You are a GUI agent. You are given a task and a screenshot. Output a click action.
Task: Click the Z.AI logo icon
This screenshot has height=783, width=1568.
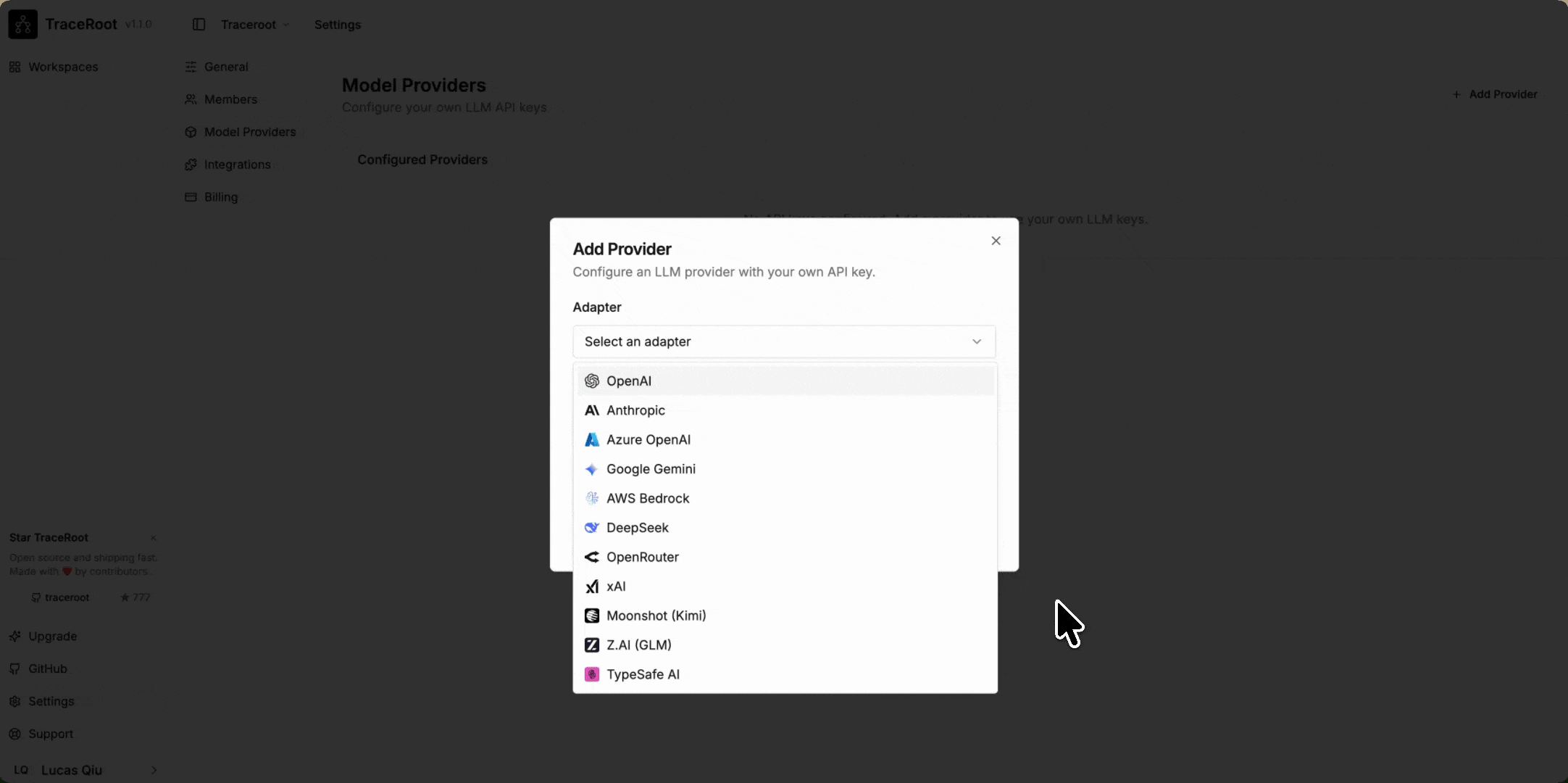click(x=592, y=645)
